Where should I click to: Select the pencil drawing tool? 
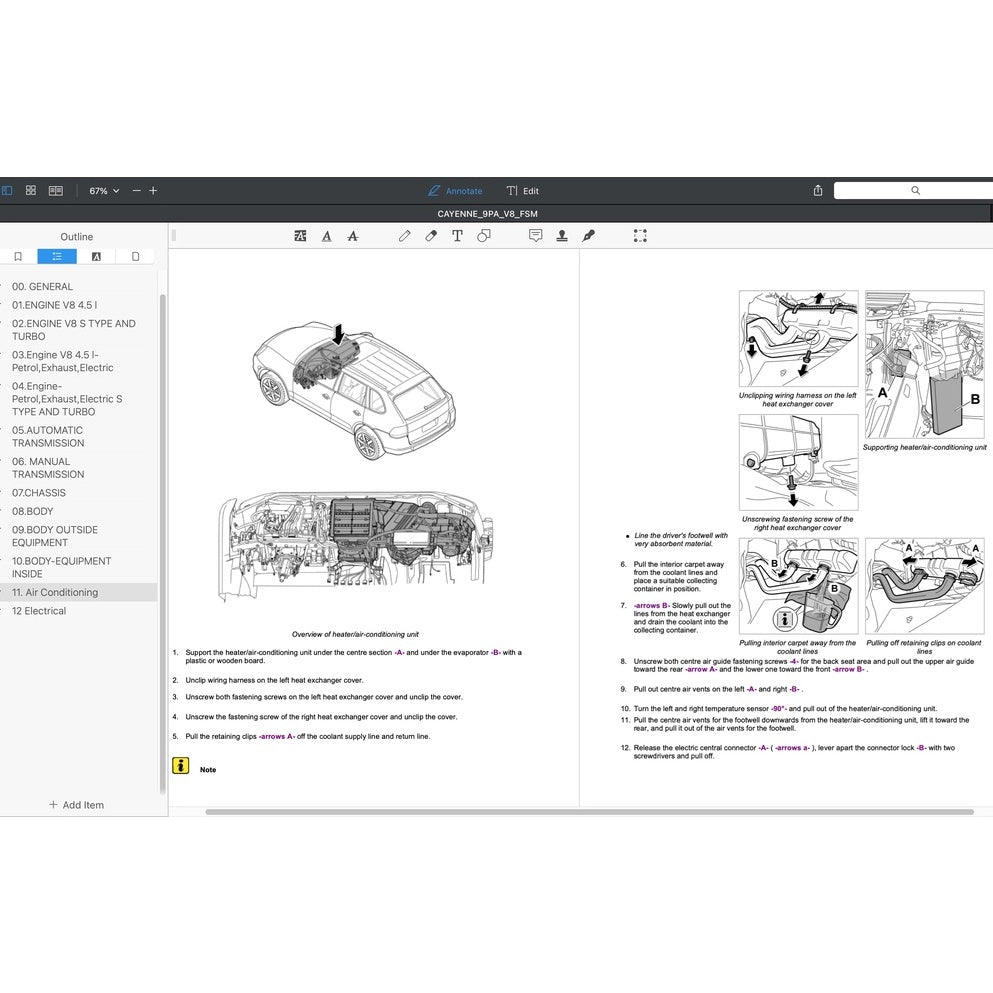coord(404,236)
